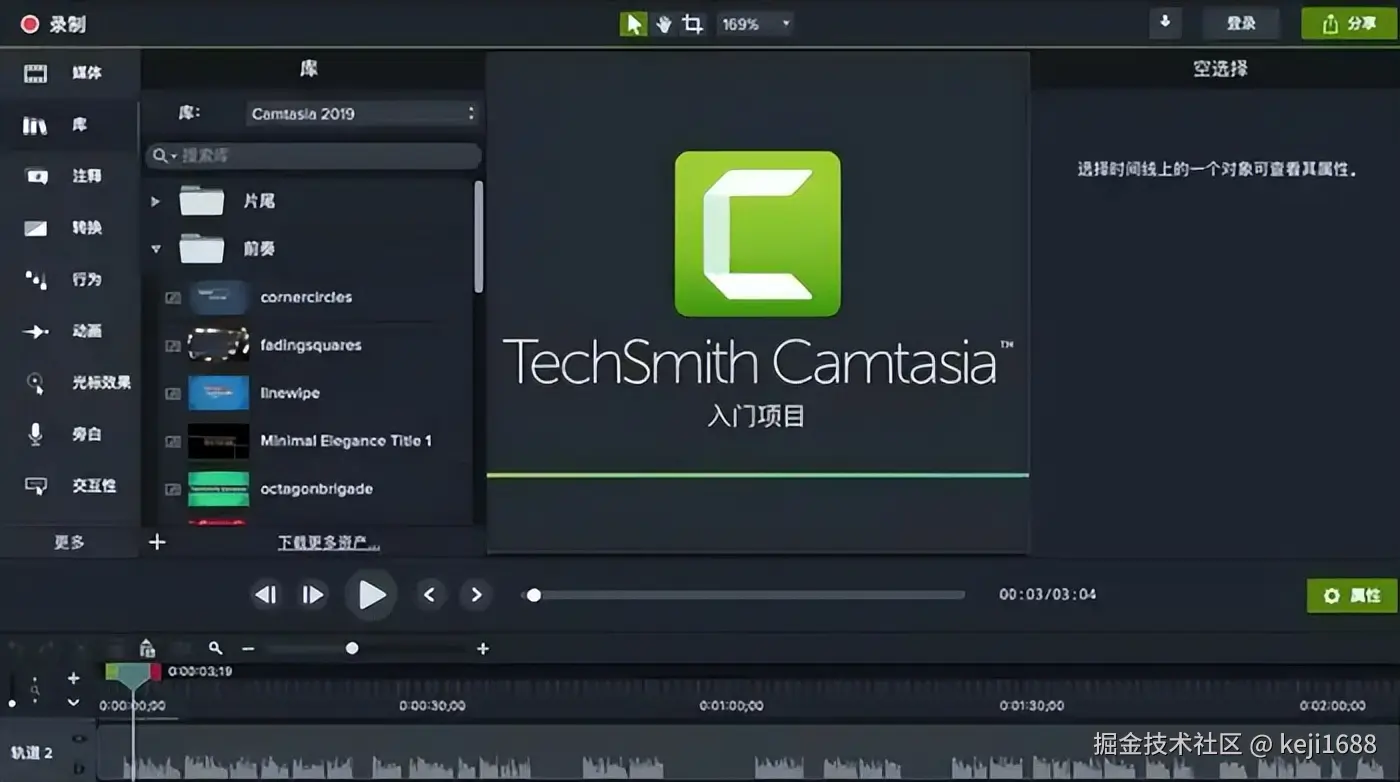Click the timeline zoom slider handle

(x=352, y=648)
